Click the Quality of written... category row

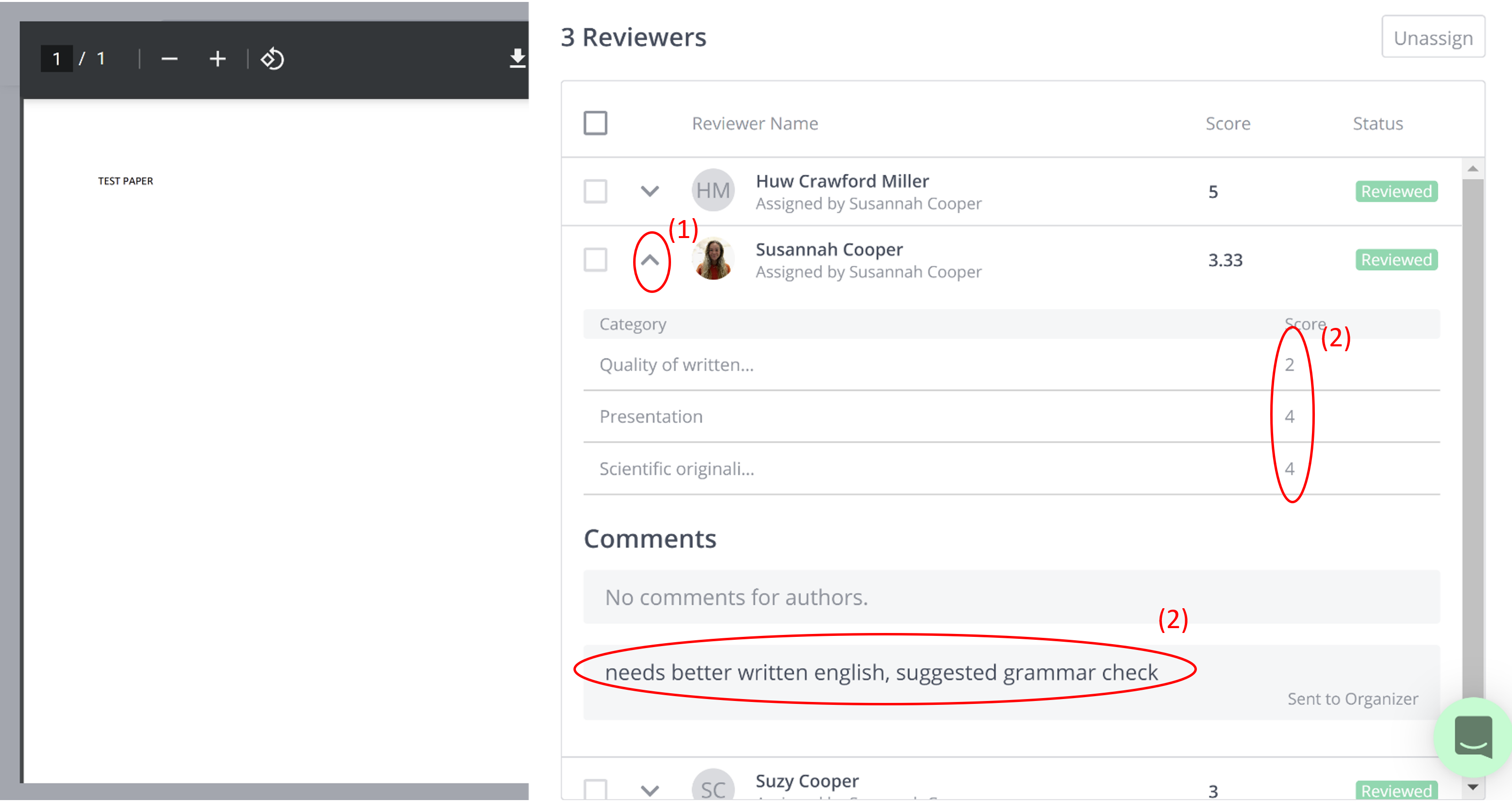[1011, 365]
